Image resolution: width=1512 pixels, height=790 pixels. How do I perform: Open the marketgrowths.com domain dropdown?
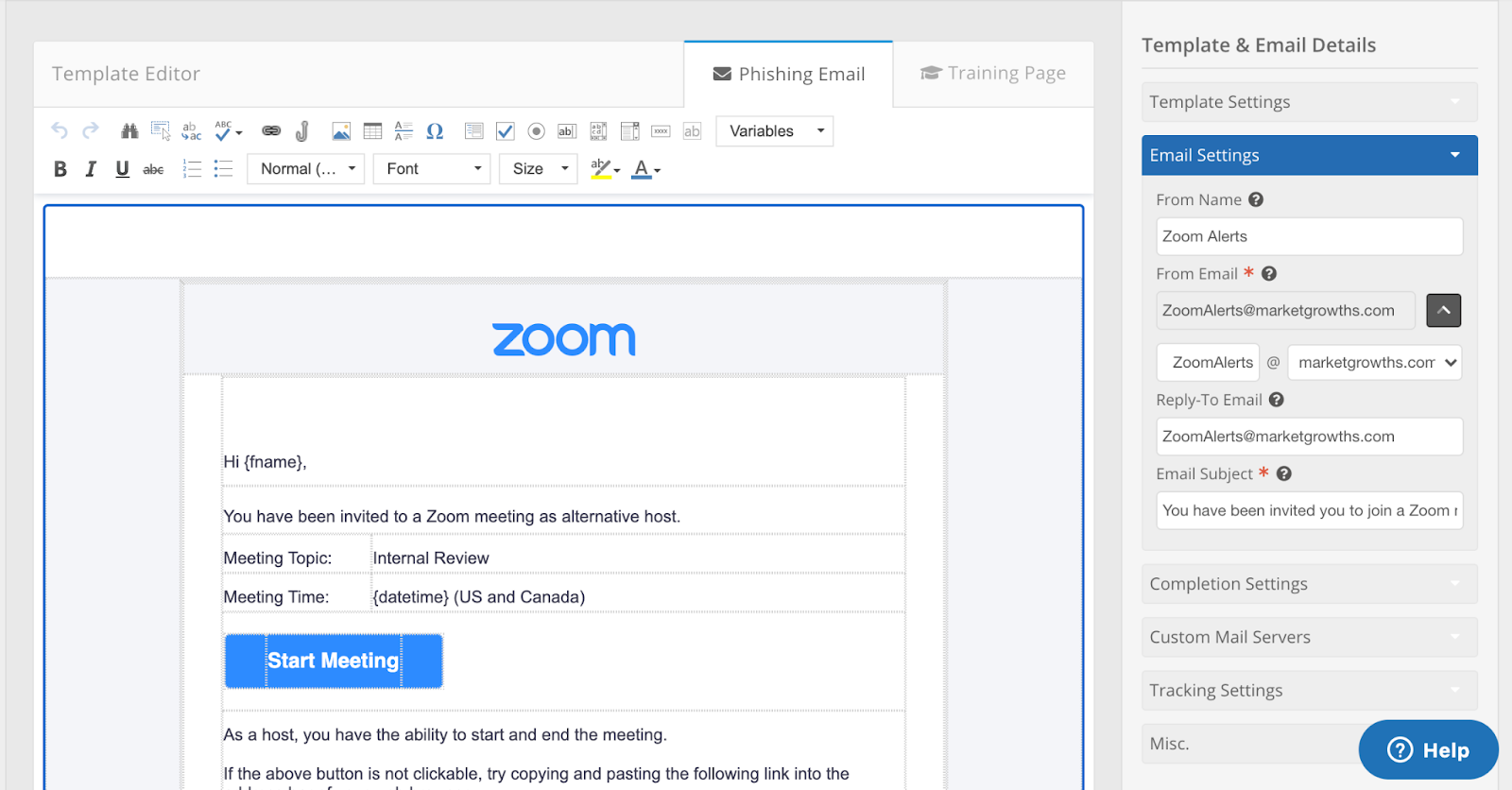pos(1374,363)
